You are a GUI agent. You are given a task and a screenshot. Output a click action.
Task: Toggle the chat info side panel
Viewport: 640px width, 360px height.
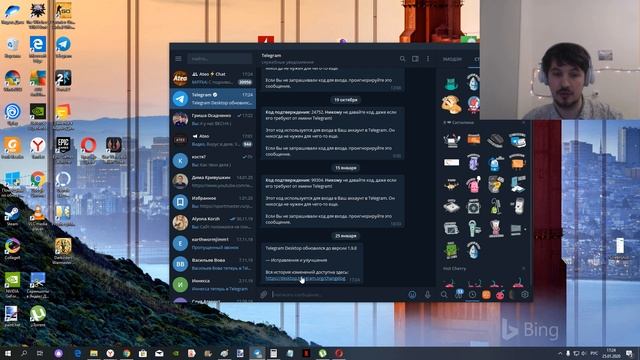pyautogui.click(x=415, y=59)
